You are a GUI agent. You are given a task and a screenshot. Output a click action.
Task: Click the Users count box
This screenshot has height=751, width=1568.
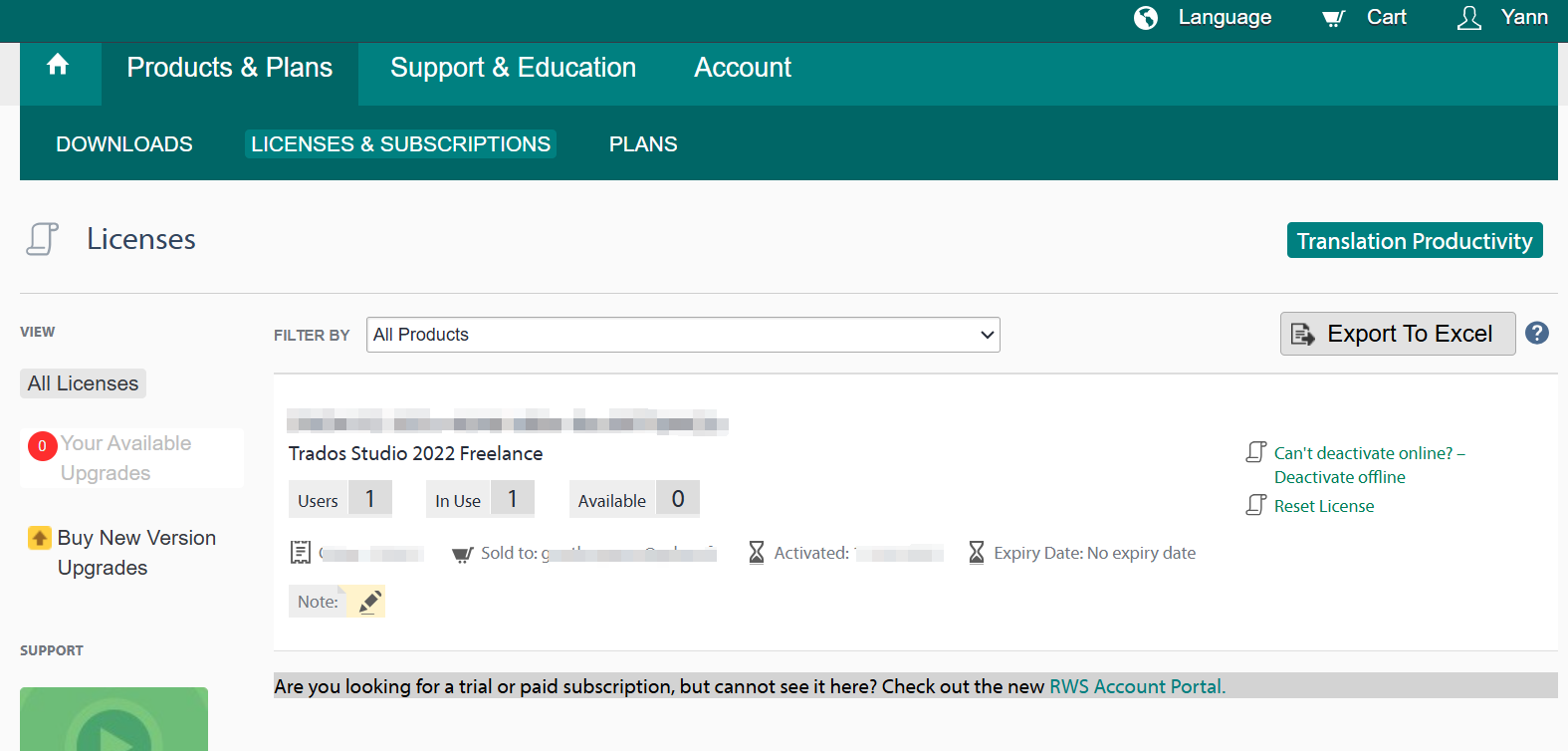click(x=340, y=499)
